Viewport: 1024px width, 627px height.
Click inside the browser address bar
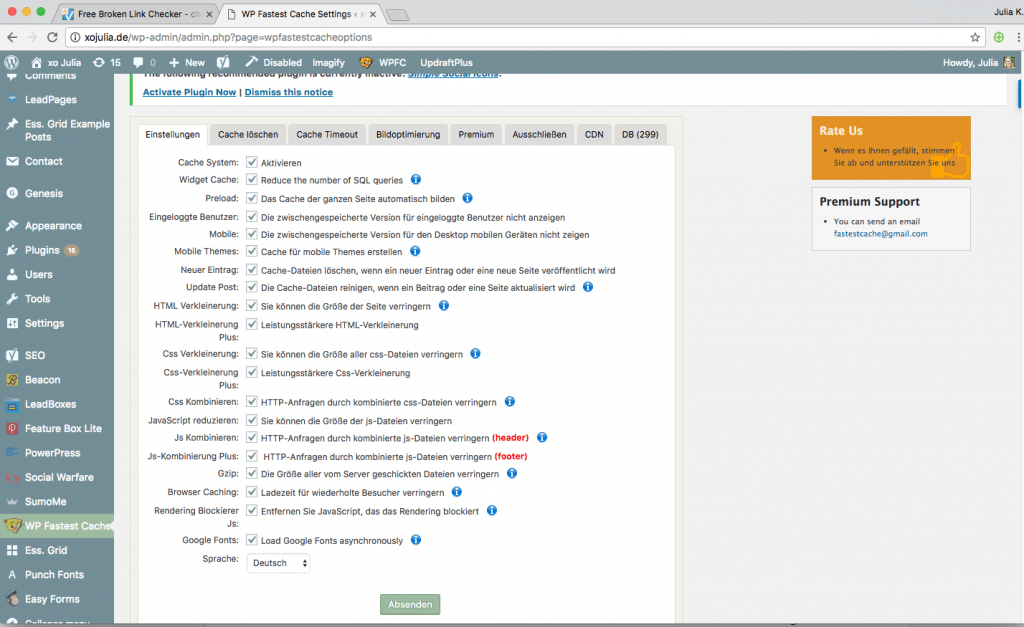(x=300, y=35)
